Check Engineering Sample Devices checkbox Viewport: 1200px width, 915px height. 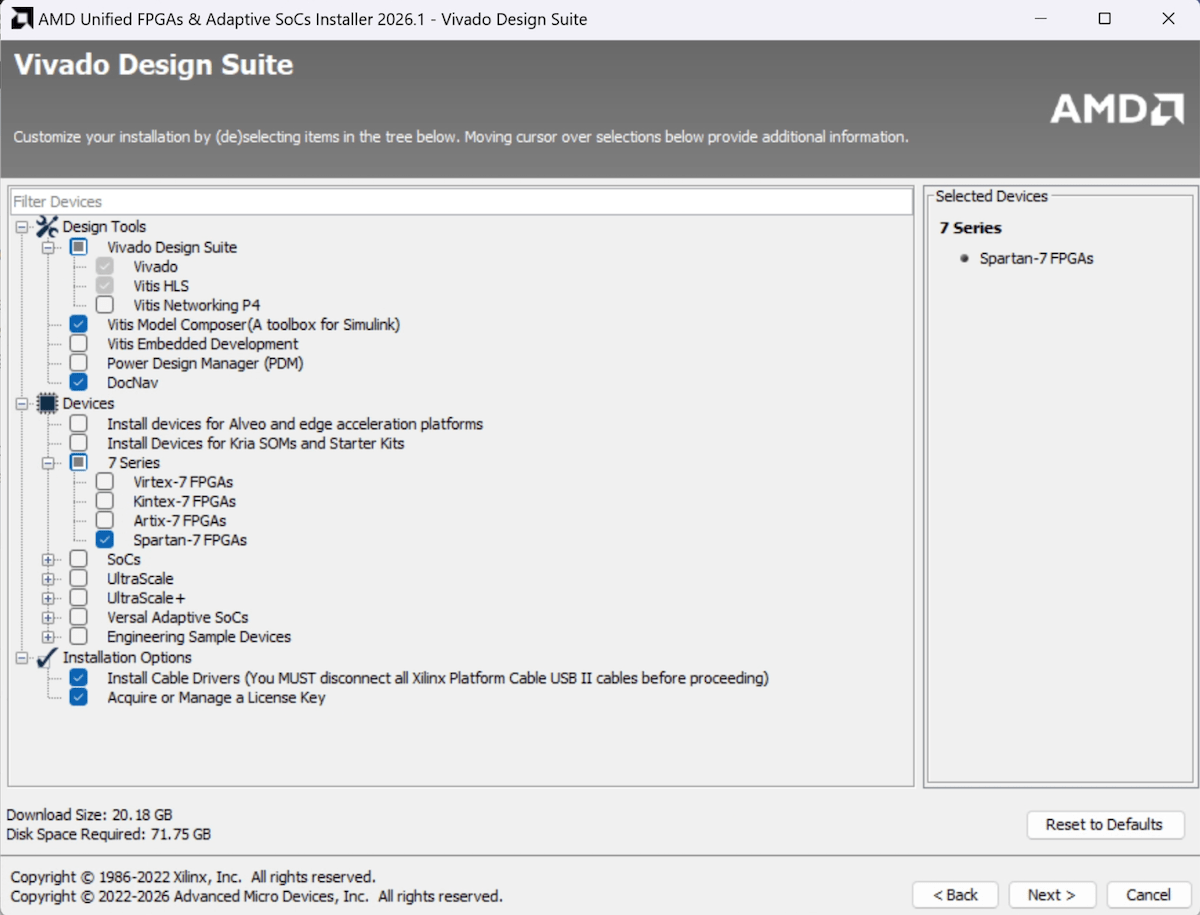tap(79, 637)
